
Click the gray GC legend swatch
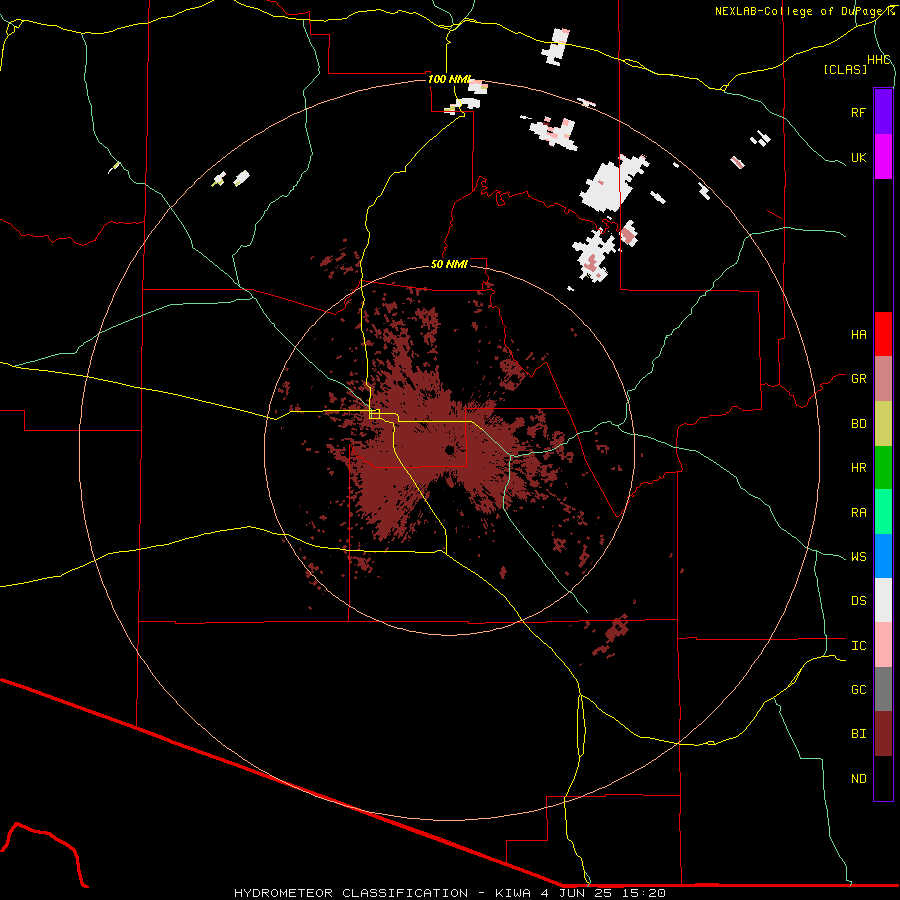(x=883, y=689)
